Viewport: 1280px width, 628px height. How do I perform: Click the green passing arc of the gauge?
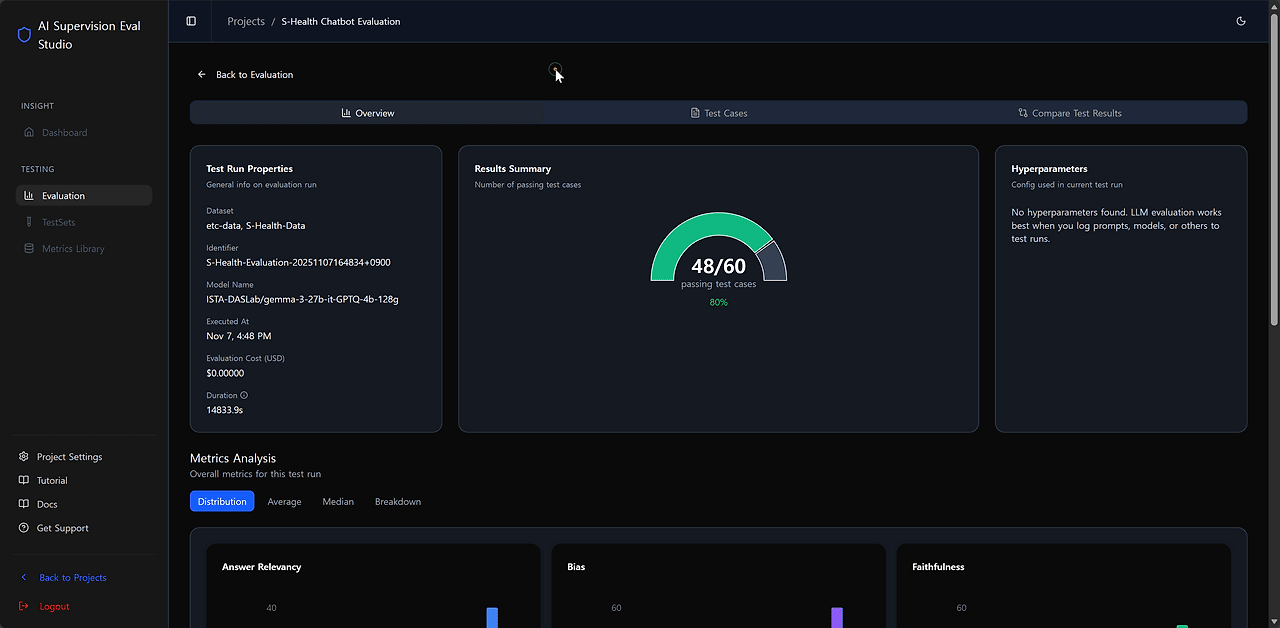(700, 224)
